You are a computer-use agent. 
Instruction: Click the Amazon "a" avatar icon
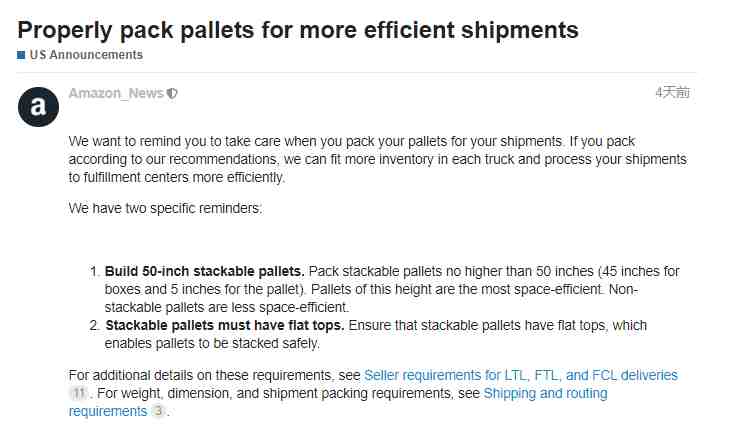click(39, 107)
